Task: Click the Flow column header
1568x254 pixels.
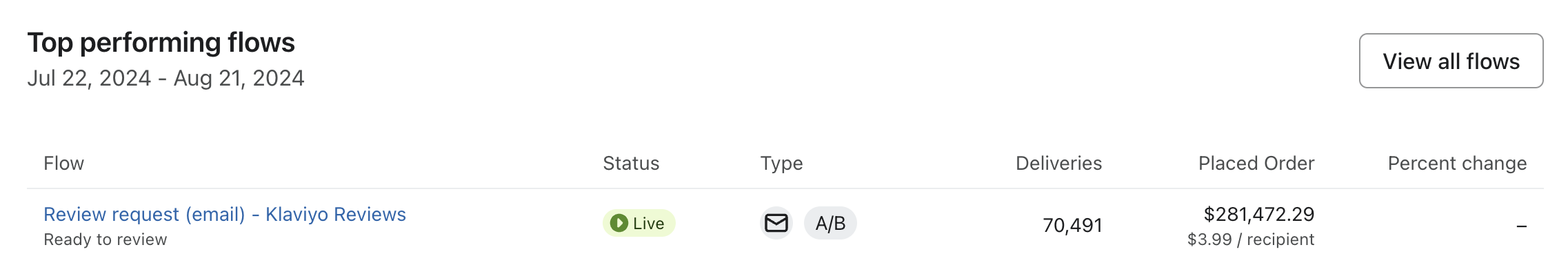Action: tap(63, 164)
